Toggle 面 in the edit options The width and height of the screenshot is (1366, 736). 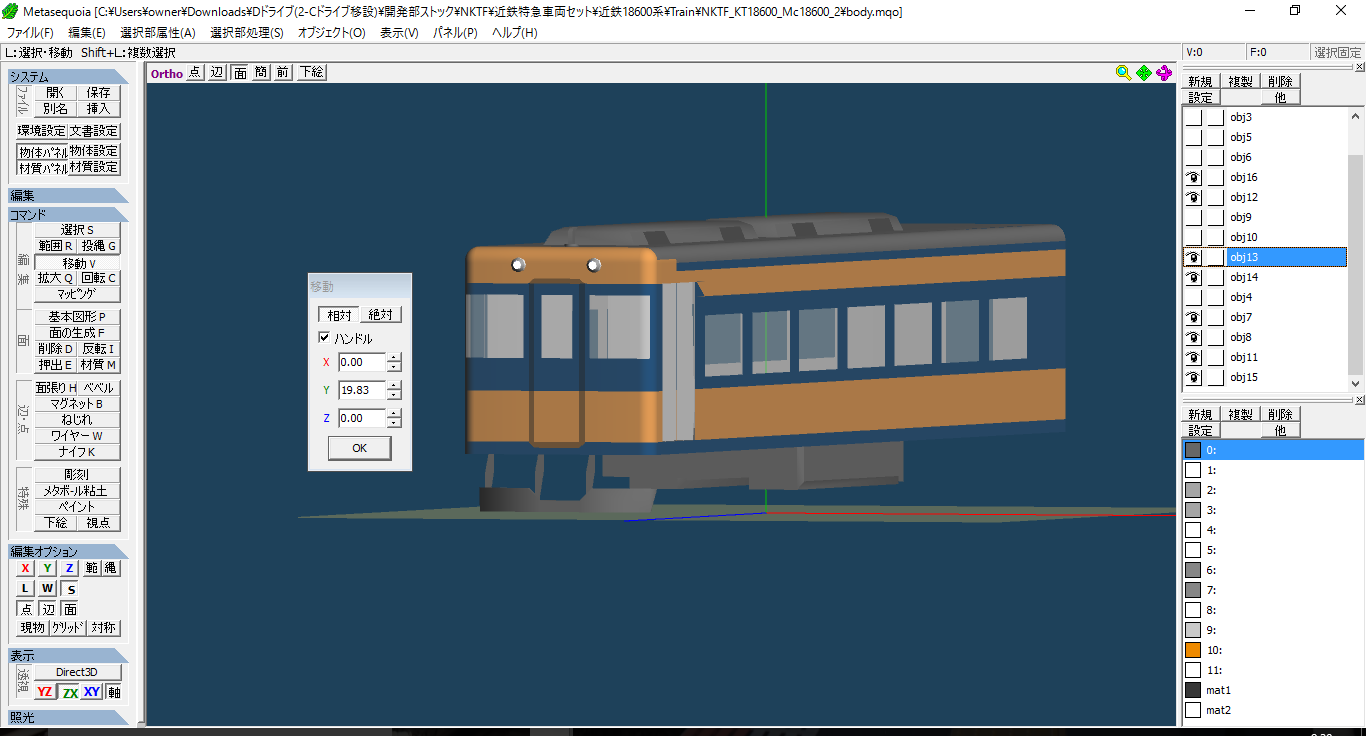pyautogui.click(x=70, y=609)
